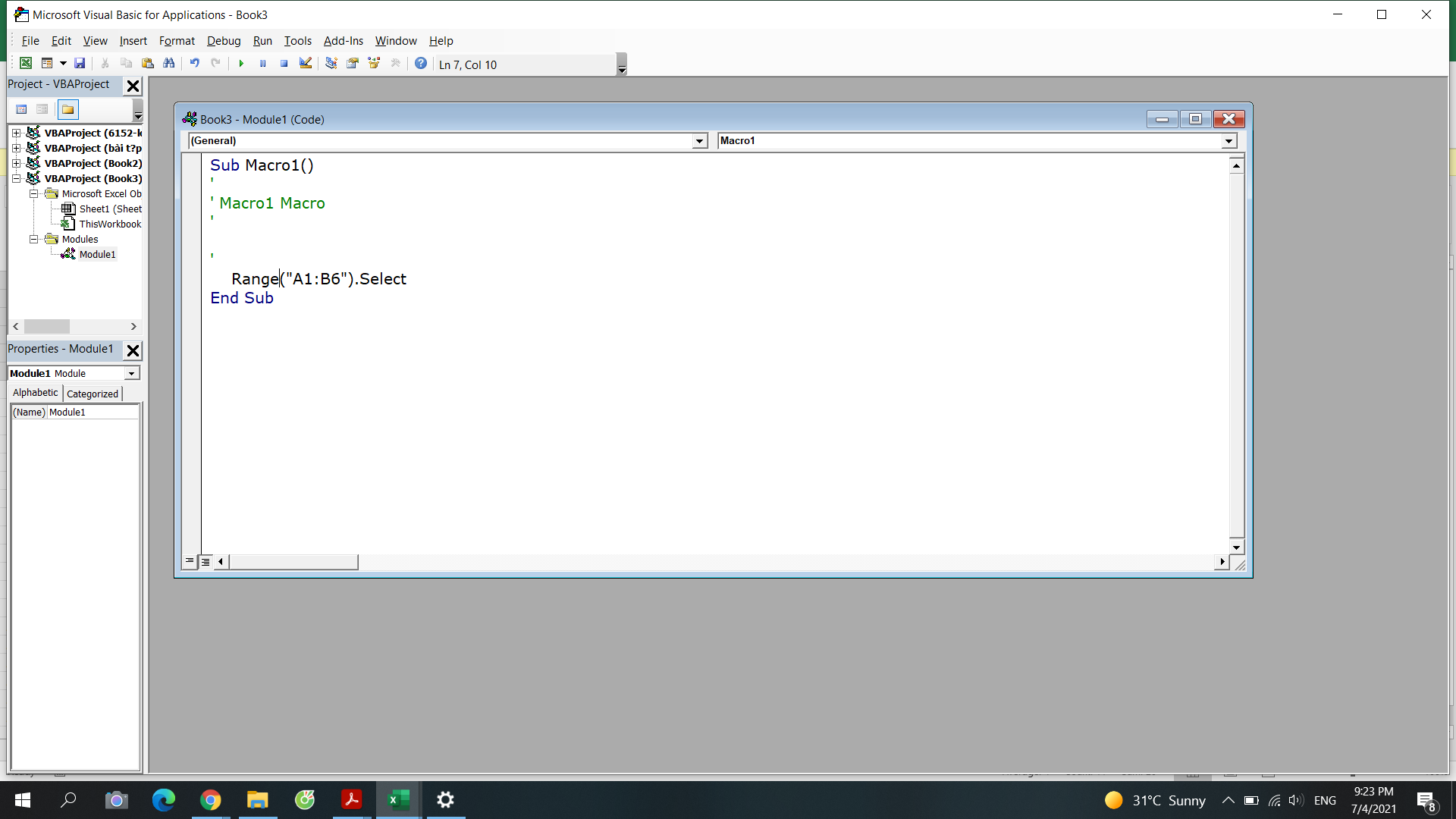
Task: Open the Object Browser icon
Action: [374, 64]
